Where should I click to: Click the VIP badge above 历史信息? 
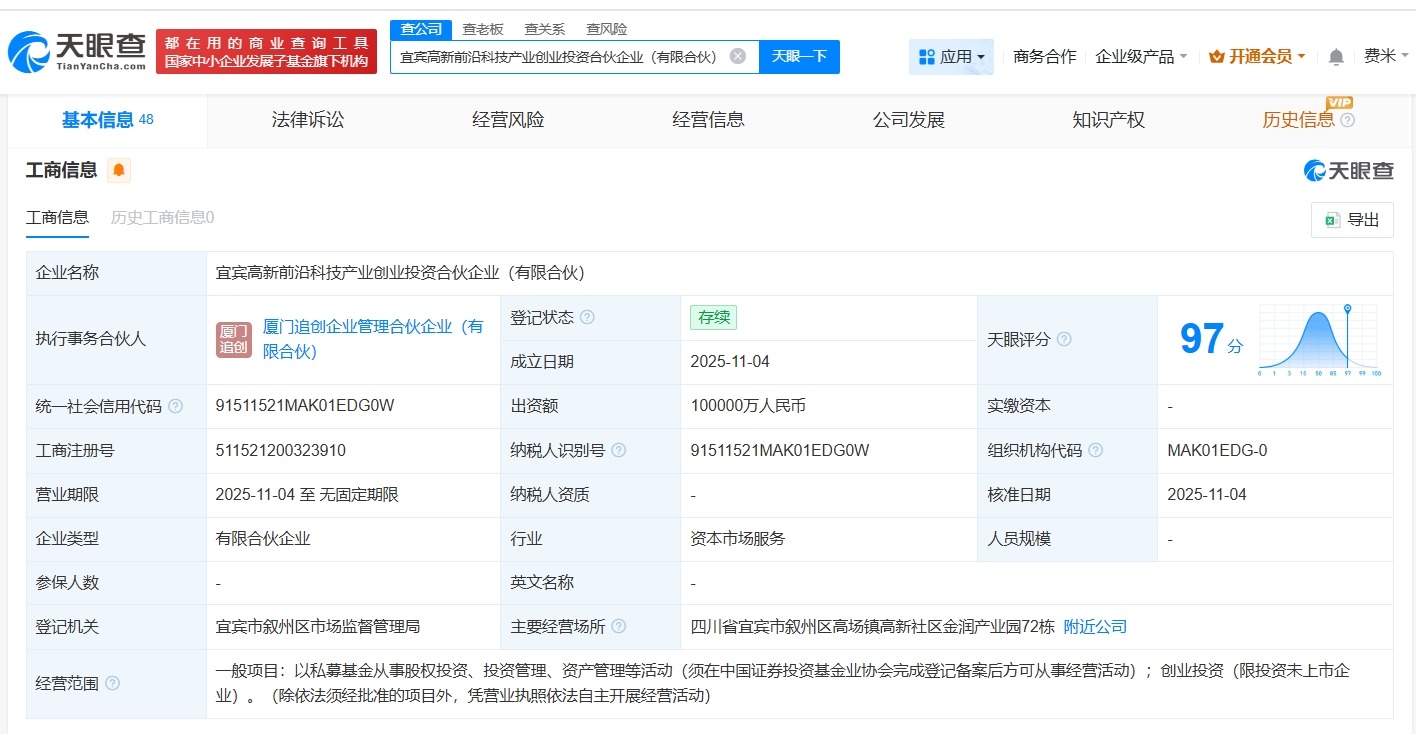point(1338,103)
